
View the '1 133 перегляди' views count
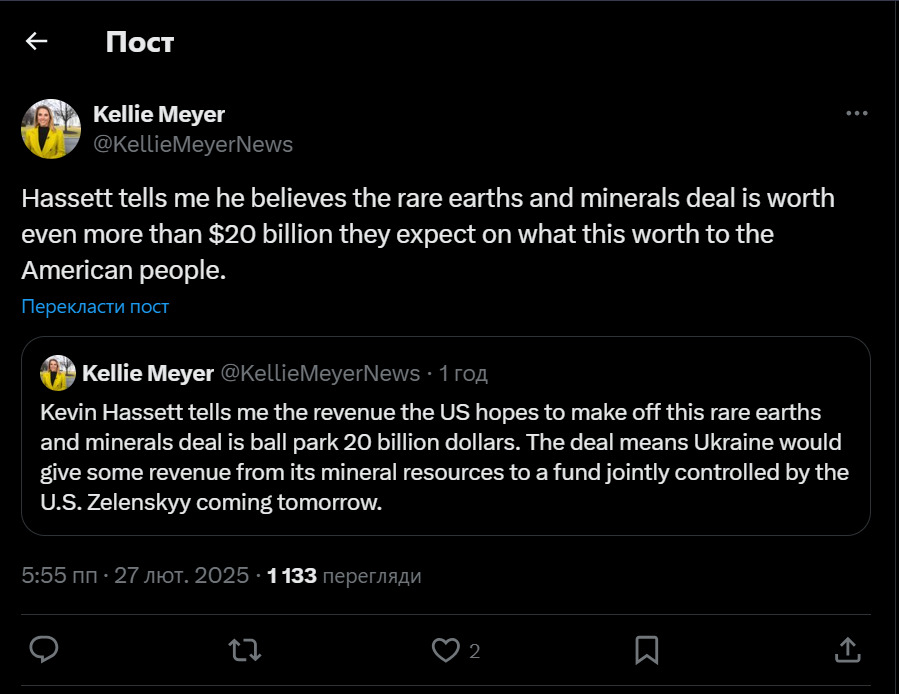click(x=344, y=575)
